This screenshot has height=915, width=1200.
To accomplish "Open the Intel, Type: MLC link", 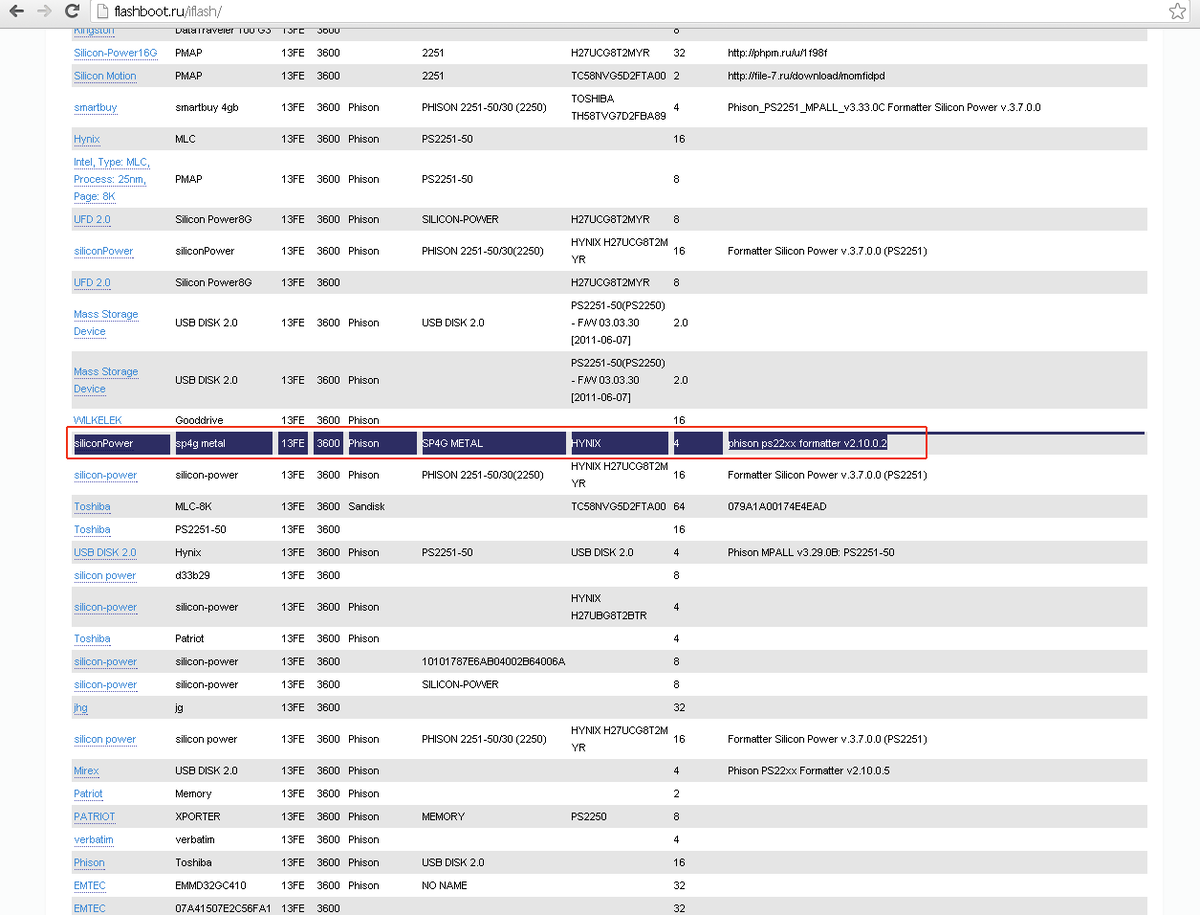I will coord(111,179).
